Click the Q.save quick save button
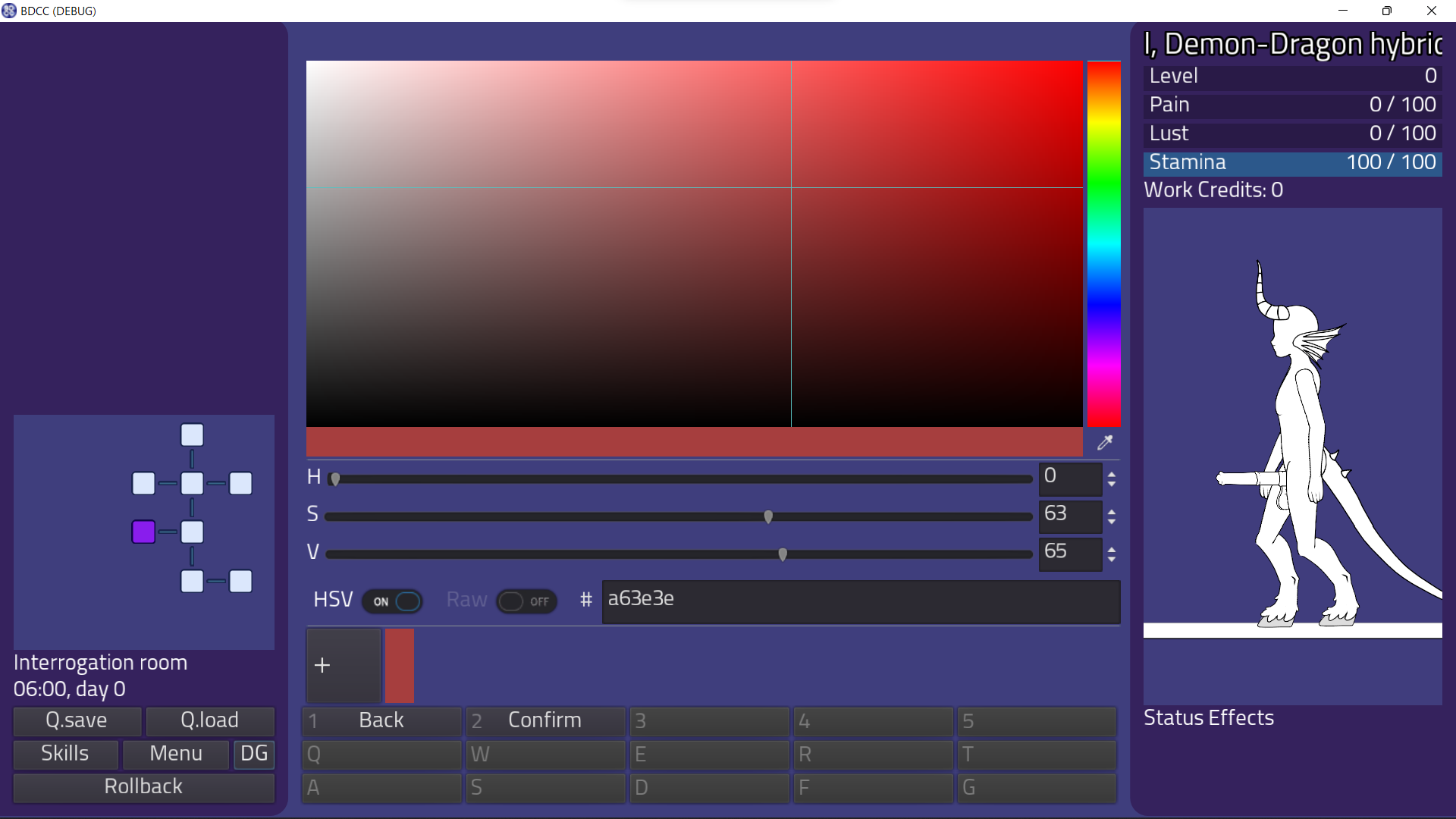This screenshot has width=1456, height=819. click(x=77, y=720)
